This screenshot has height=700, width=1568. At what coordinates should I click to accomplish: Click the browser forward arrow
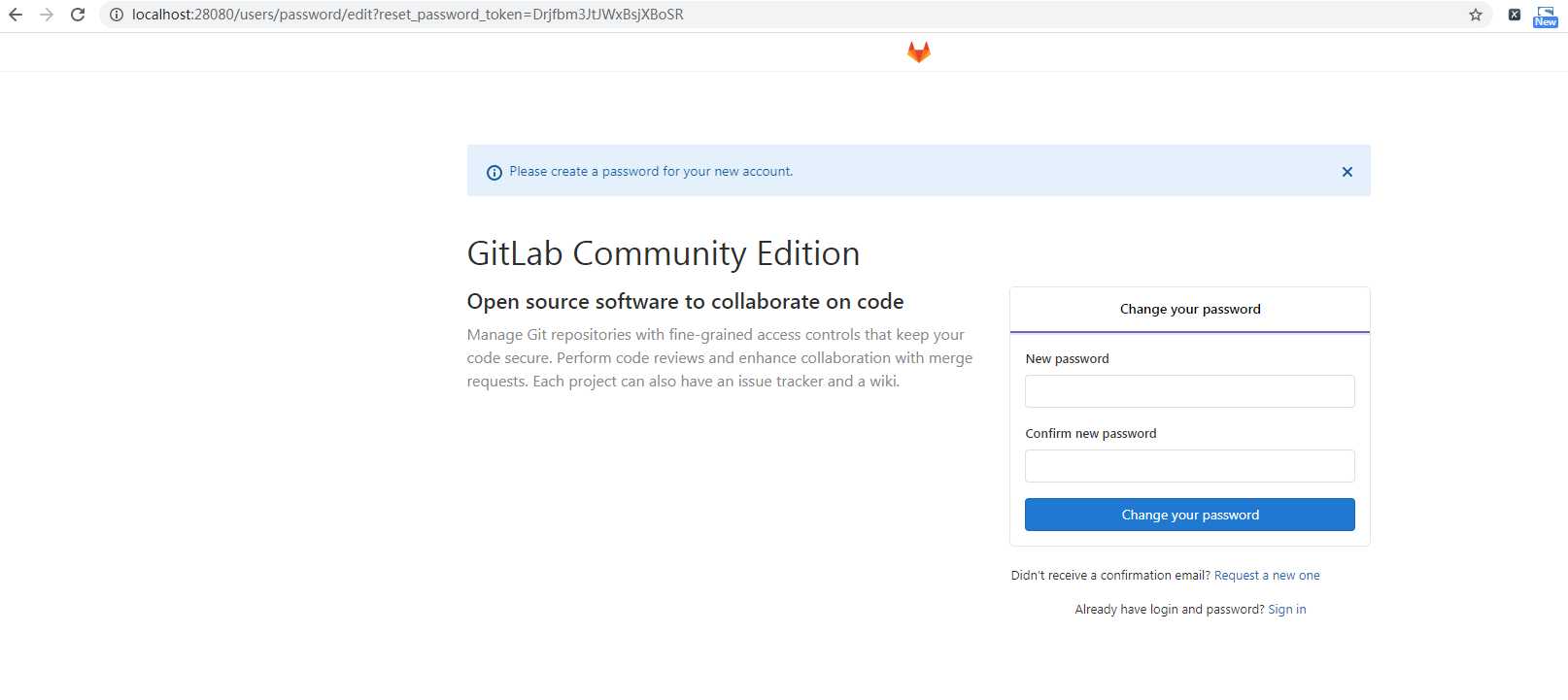(47, 15)
